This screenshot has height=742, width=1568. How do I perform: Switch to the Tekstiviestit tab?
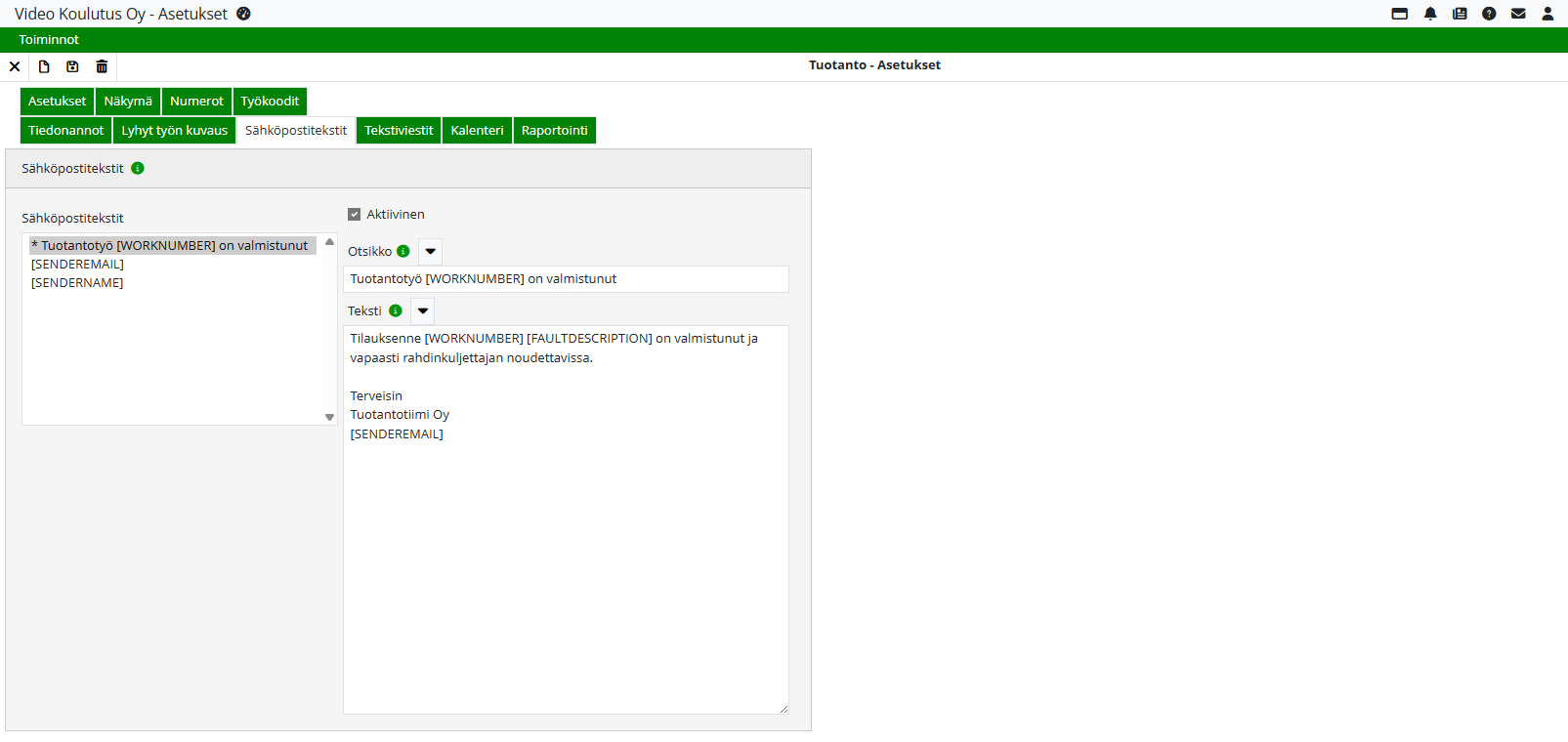coord(399,131)
